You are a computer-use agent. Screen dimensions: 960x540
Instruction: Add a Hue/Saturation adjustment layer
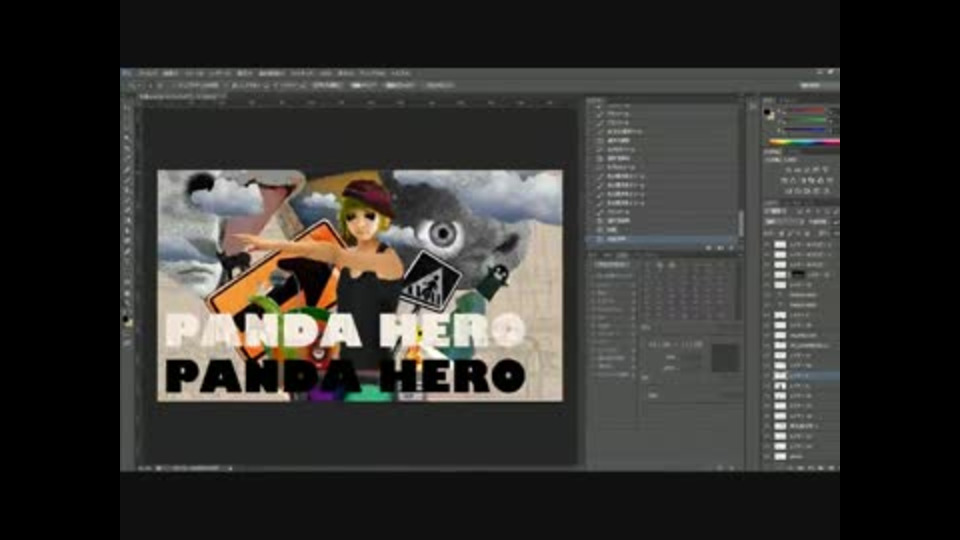782,181
